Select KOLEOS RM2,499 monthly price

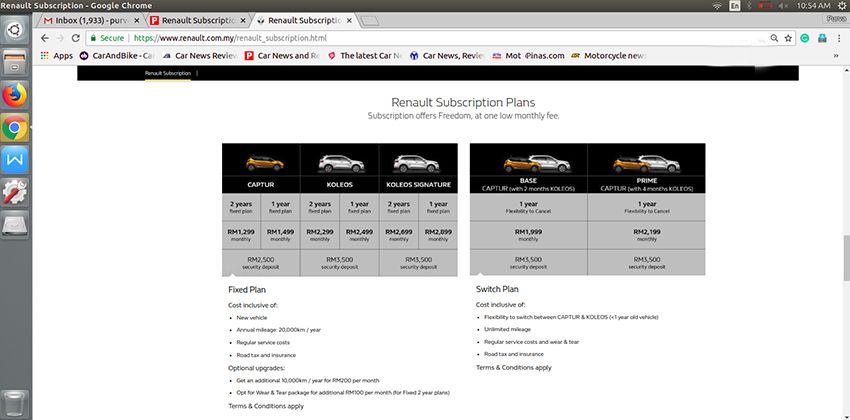pos(359,235)
